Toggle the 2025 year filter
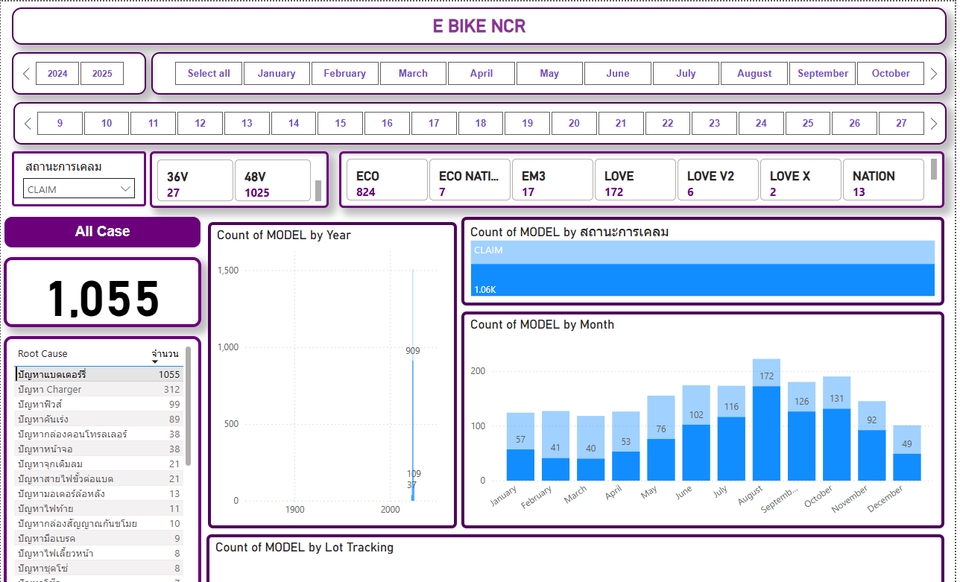960x582 pixels. 102,74
